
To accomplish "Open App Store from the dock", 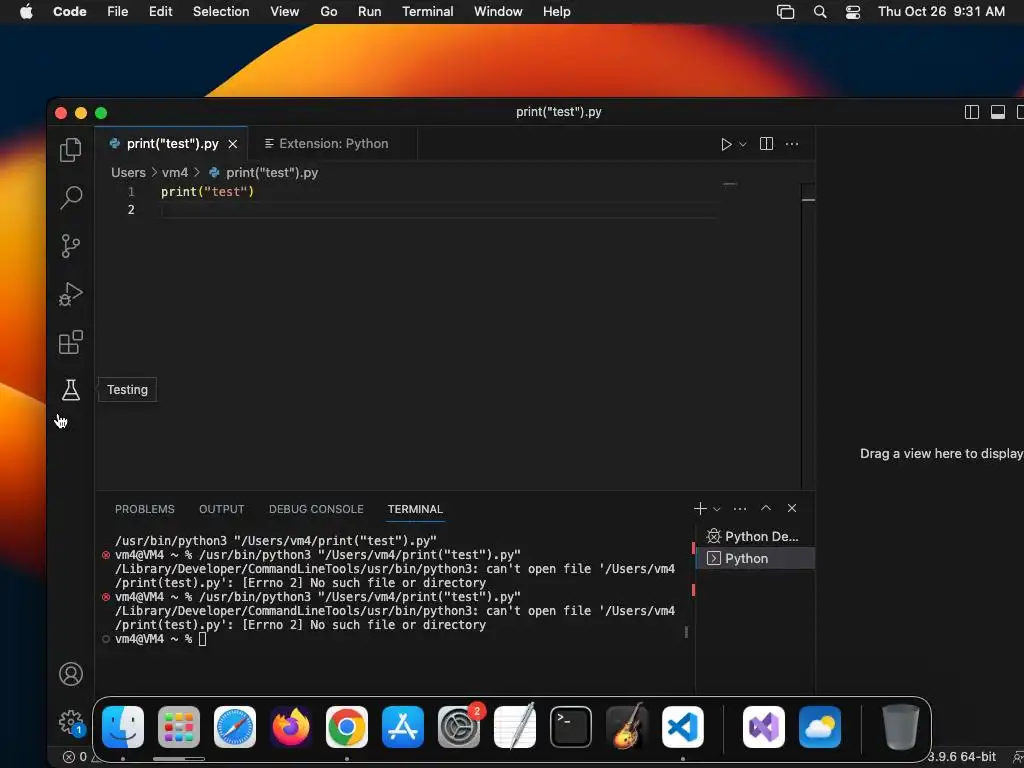I will (403, 726).
